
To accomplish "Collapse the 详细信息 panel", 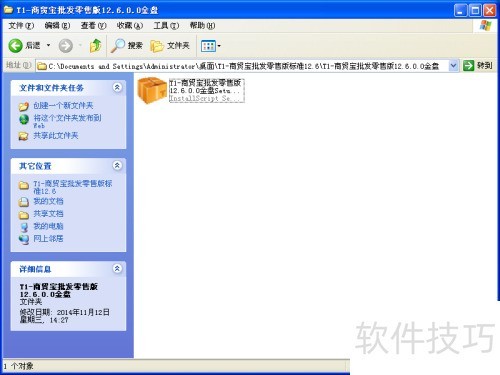I will click(x=117, y=269).
